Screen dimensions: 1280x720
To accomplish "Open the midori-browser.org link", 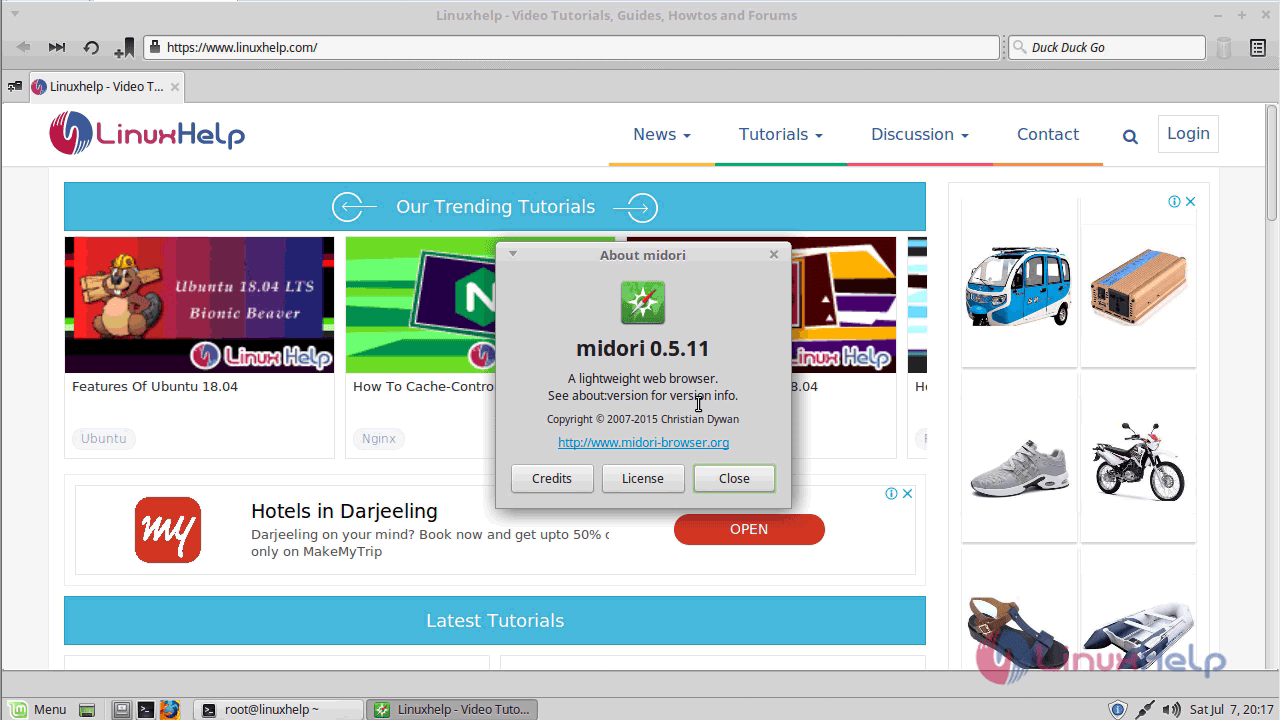I will coord(643,442).
